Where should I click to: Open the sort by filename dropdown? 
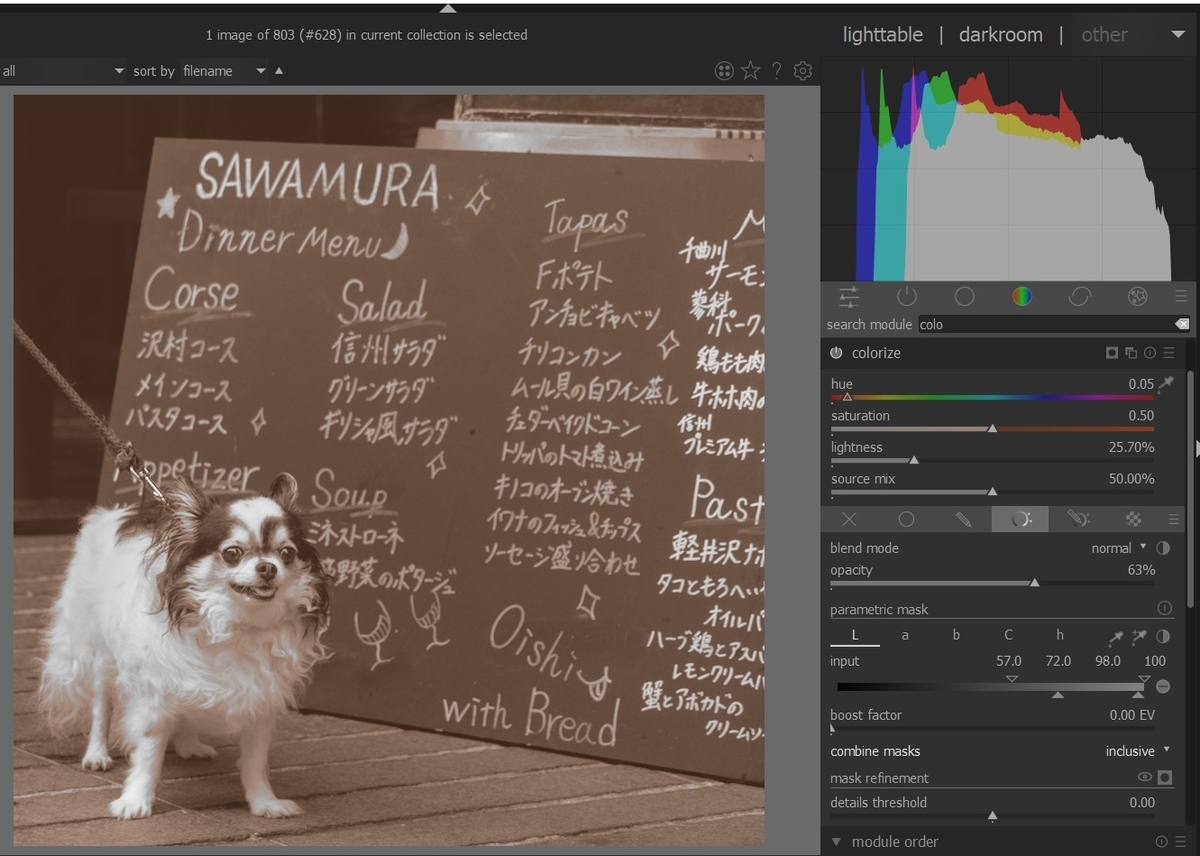click(224, 71)
